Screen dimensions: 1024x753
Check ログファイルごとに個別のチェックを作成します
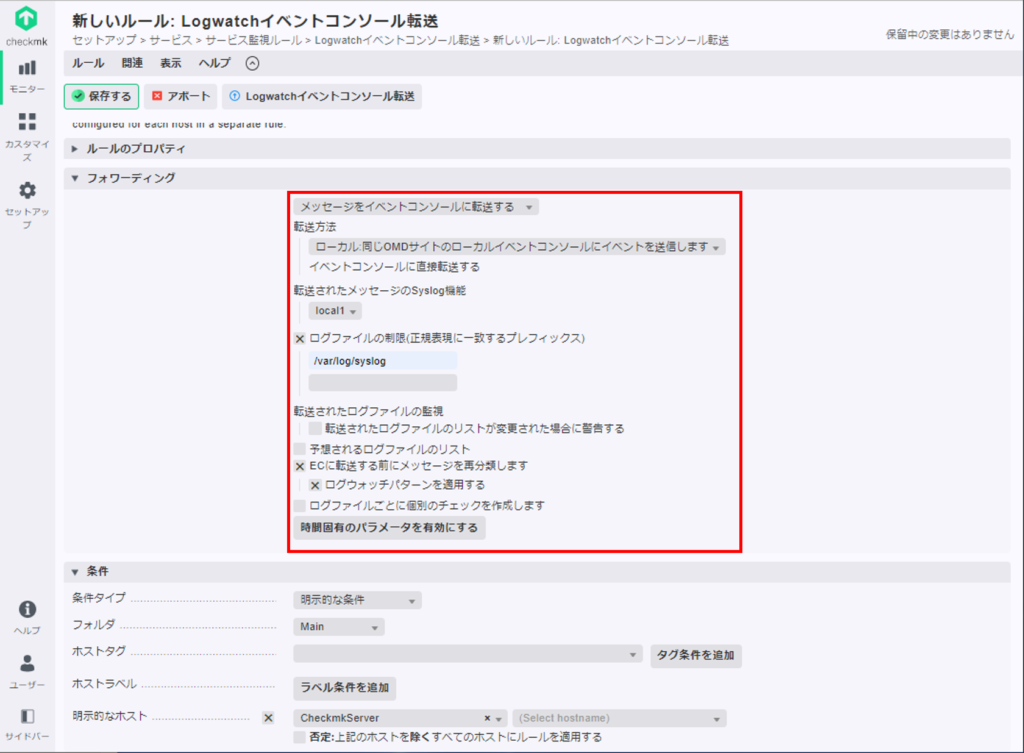pos(300,505)
